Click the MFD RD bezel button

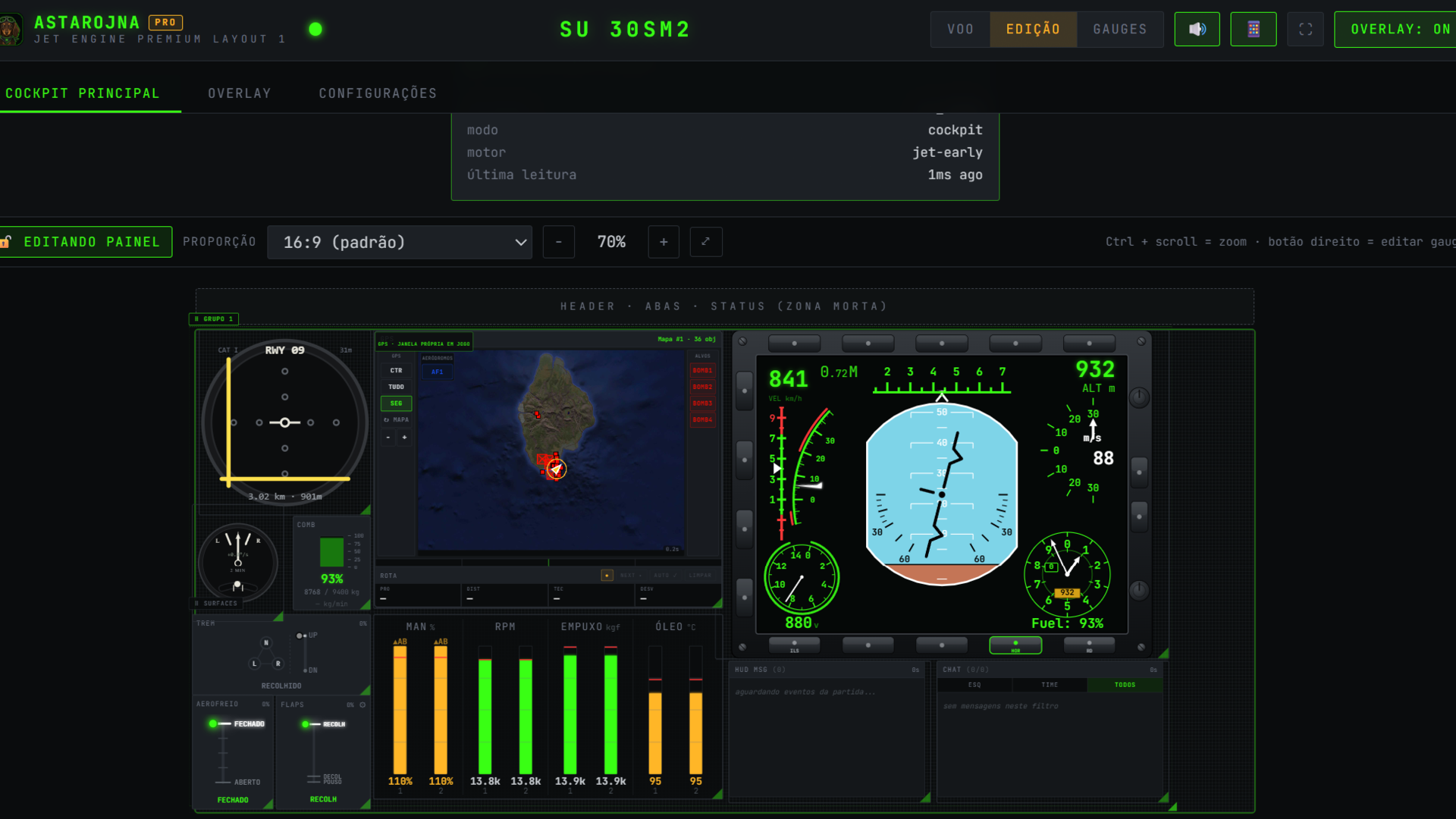tap(1089, 645)
